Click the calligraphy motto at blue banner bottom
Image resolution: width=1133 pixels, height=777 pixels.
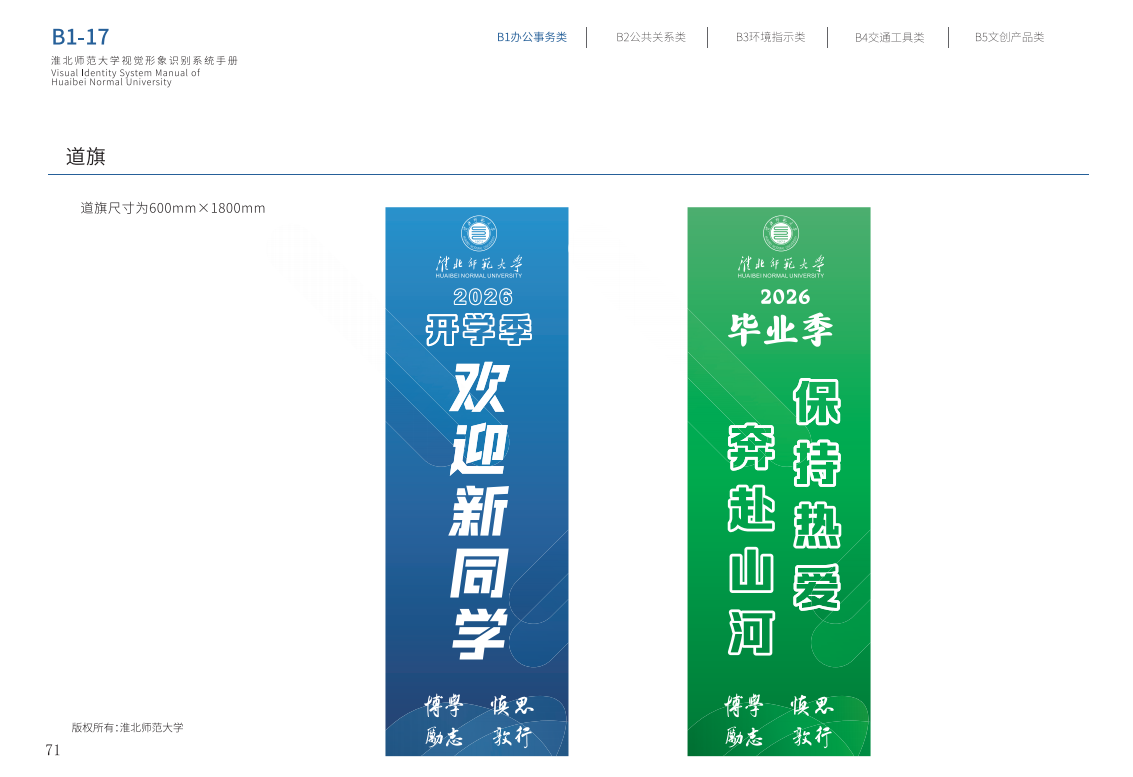click(x=479, y=721)
